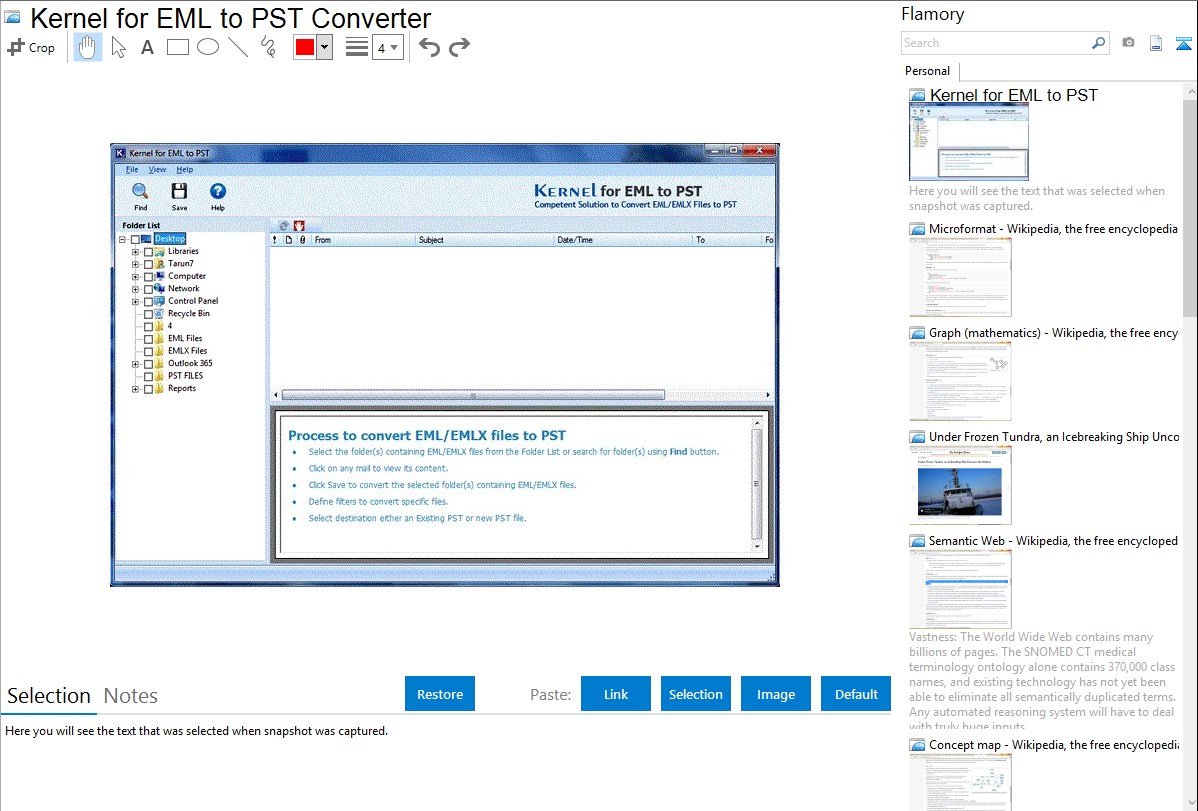Open the Selection tab

(49, 696)
